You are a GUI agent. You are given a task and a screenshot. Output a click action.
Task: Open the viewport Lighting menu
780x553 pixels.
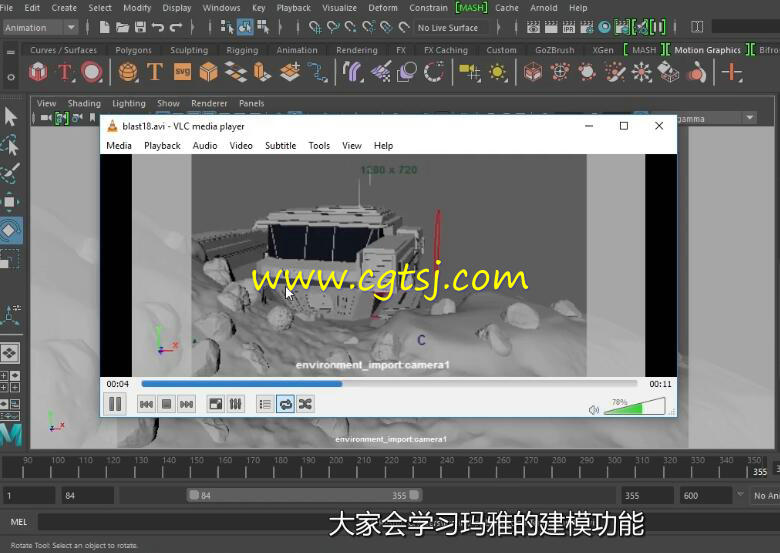129,103
